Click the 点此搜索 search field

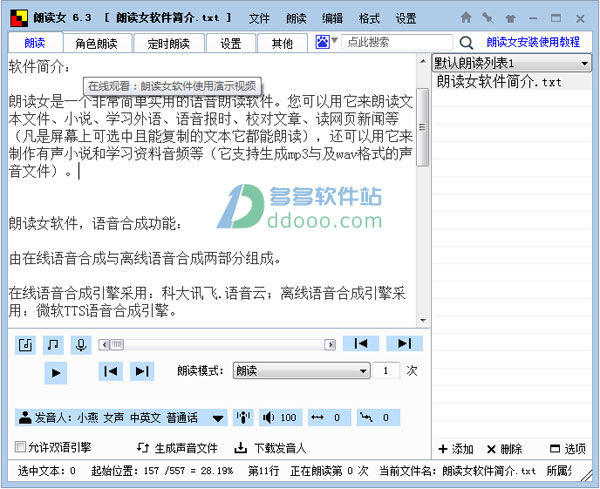[397, 42]
